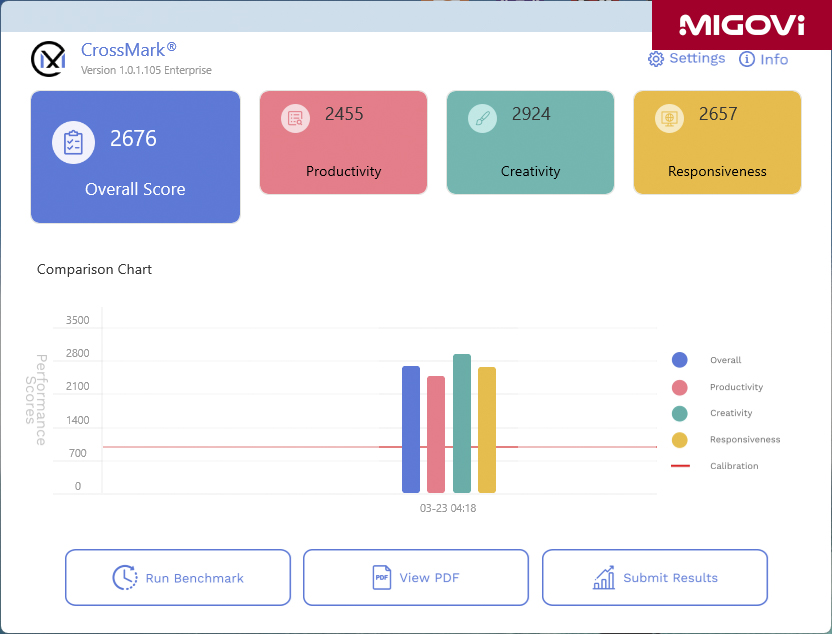Select the teal Creativity bar in chart
Screen dimensions: 832x634
coord(462,424)
